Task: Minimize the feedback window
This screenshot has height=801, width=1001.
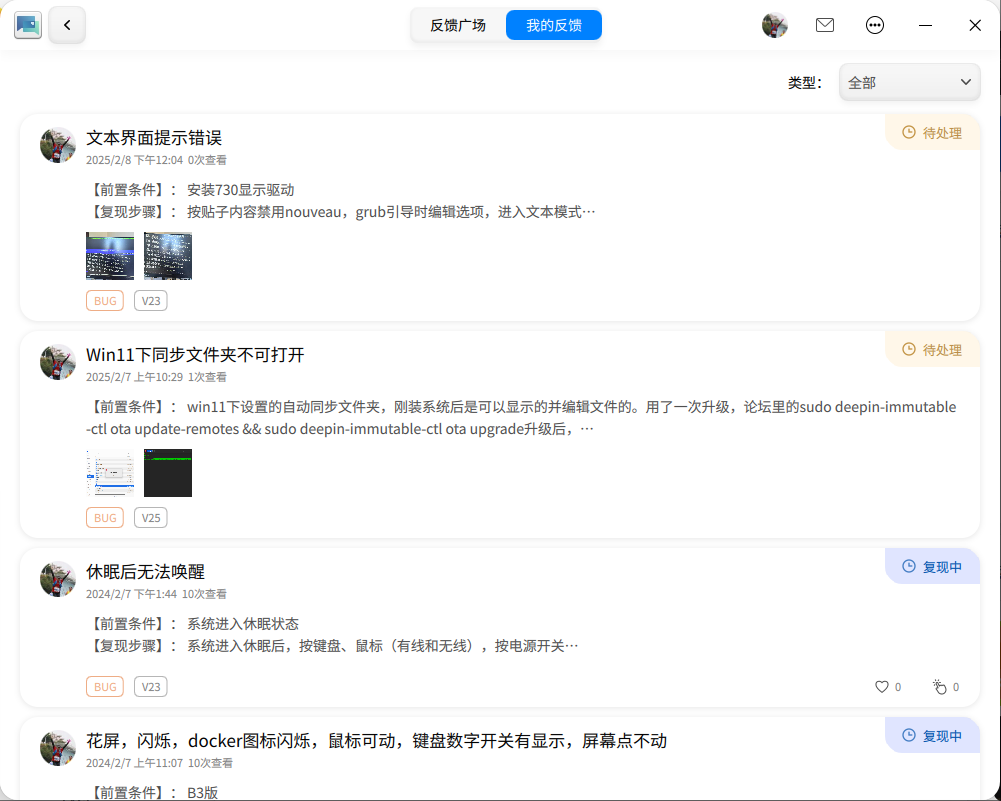Action: (926, 26)
